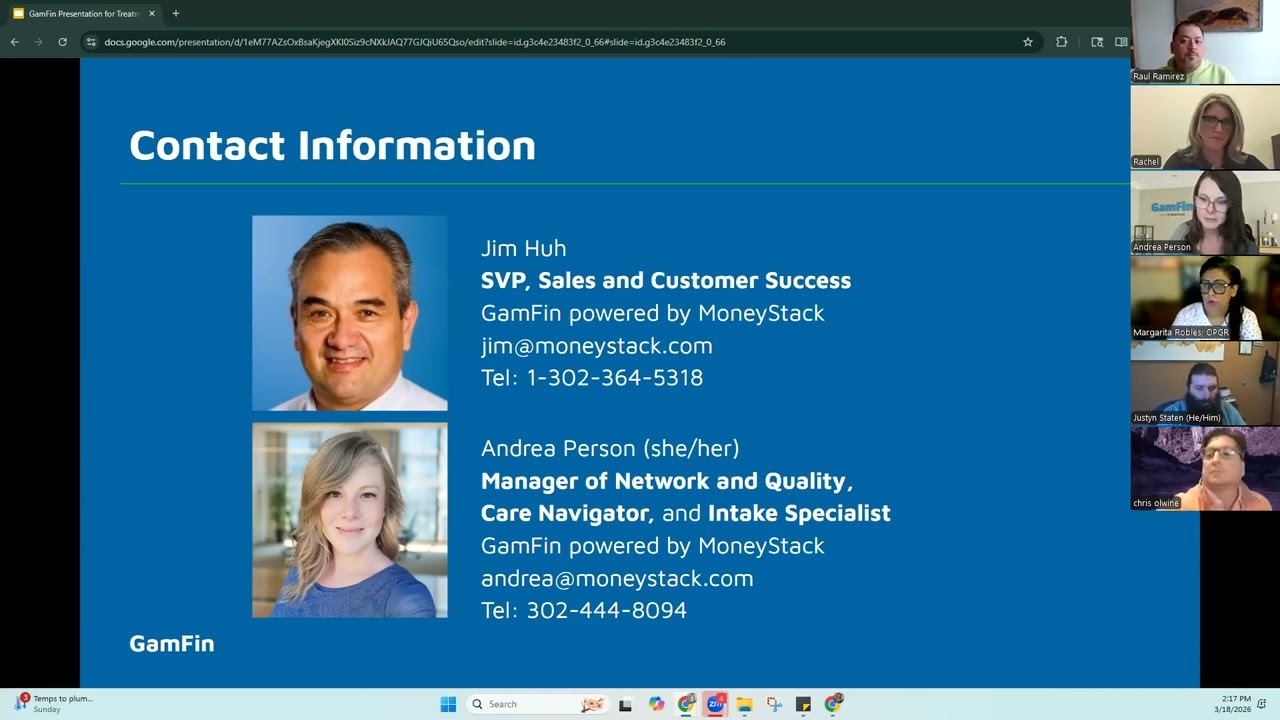Screen dimensions: 1280x720
Task: Launch the Snipping Tool from the taskbar
Action: [x=773, y=704]
